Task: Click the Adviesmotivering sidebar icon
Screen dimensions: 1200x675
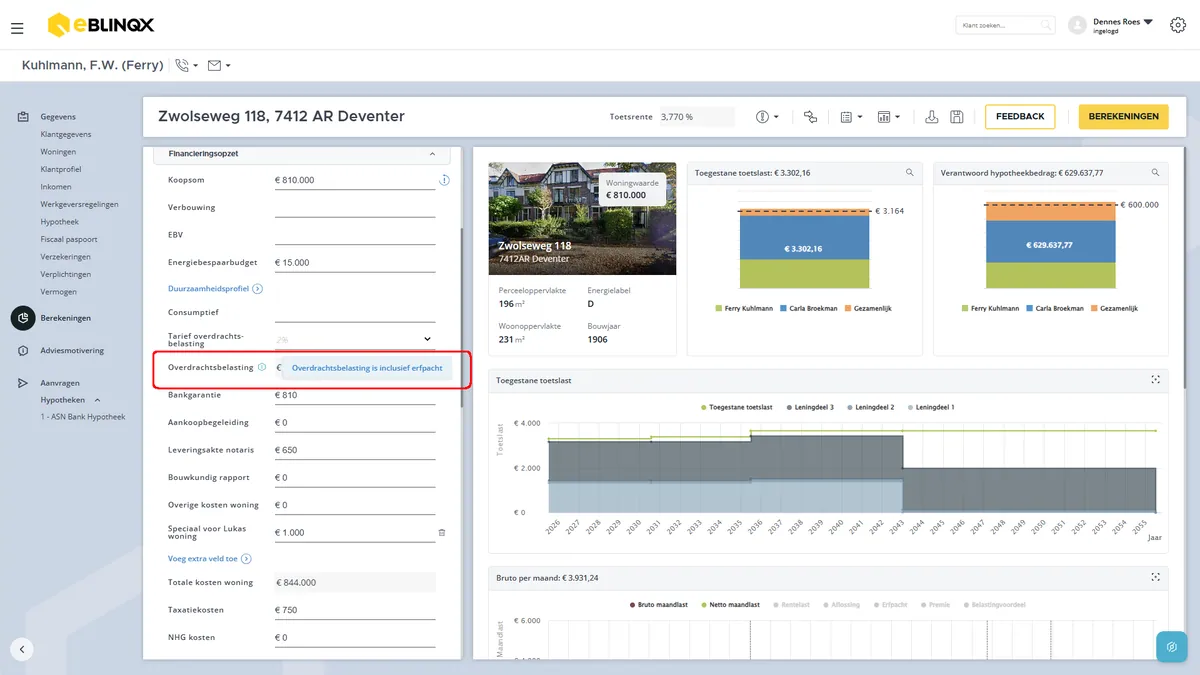Action: tap(23, 351)
